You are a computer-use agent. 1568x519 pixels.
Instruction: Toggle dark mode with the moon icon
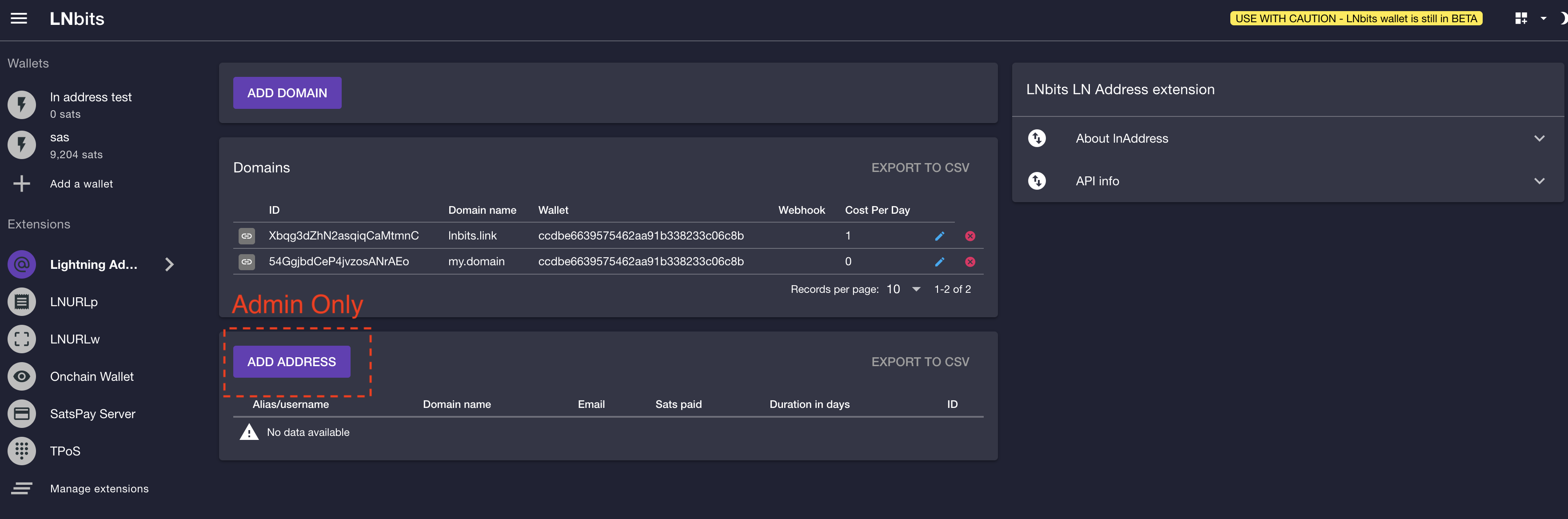click(x=1562, y=18)
